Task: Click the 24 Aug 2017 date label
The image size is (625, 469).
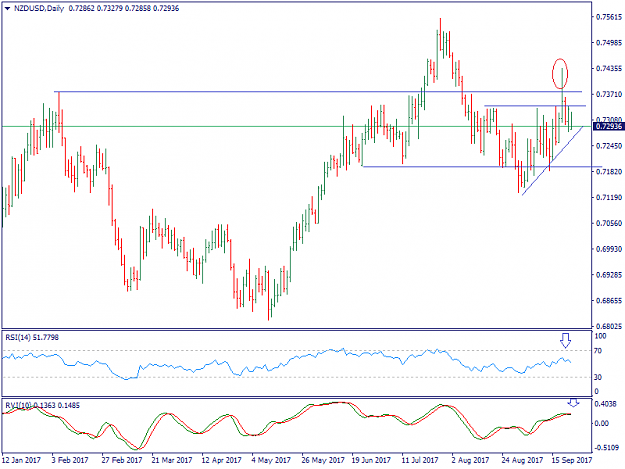Action: pyautogui.click(x=522, y=460)
